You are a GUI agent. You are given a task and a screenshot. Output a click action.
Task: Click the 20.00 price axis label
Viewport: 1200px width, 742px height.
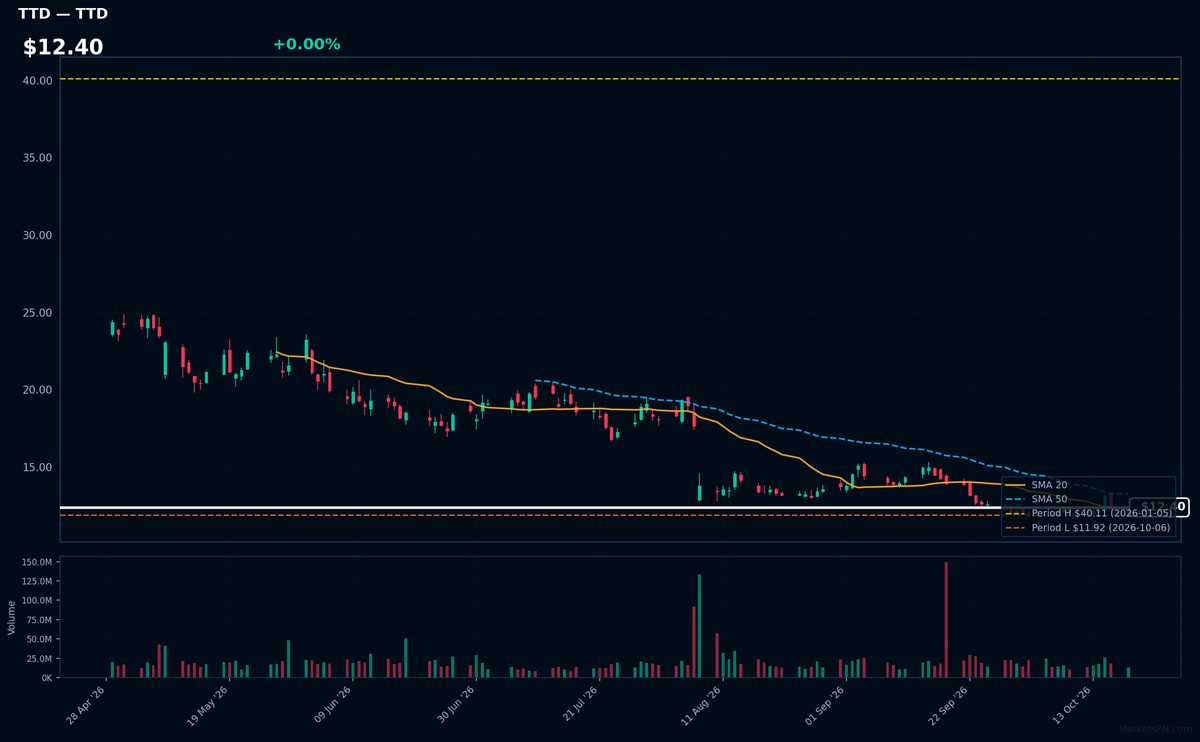click(38, 390)
